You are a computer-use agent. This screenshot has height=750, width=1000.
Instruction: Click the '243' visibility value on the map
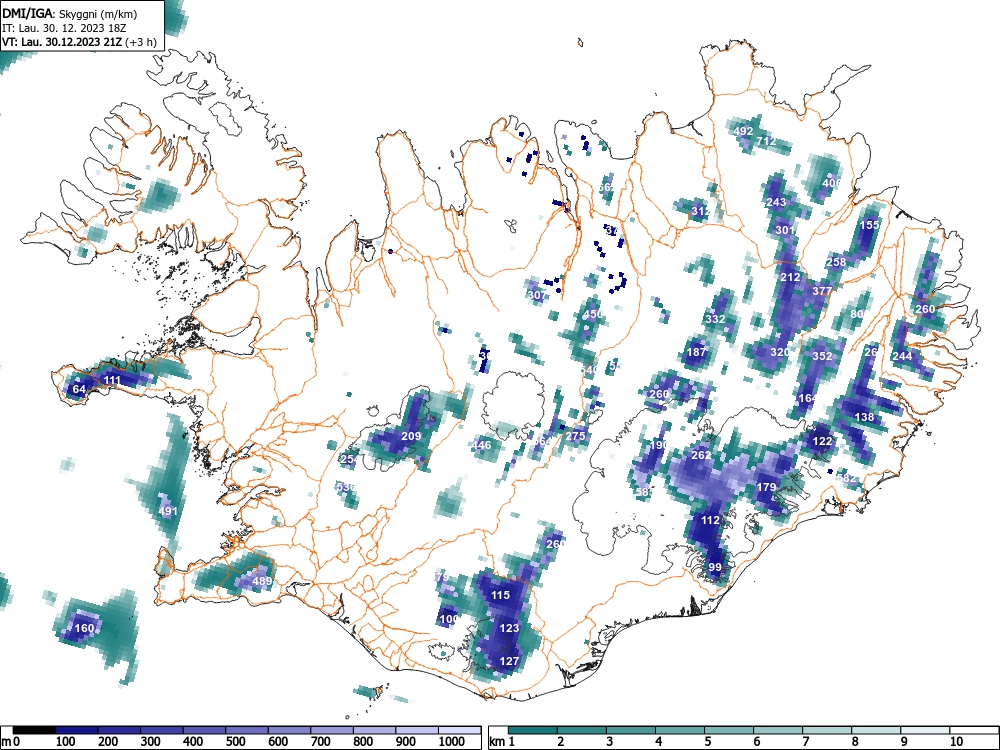point(776,203)
